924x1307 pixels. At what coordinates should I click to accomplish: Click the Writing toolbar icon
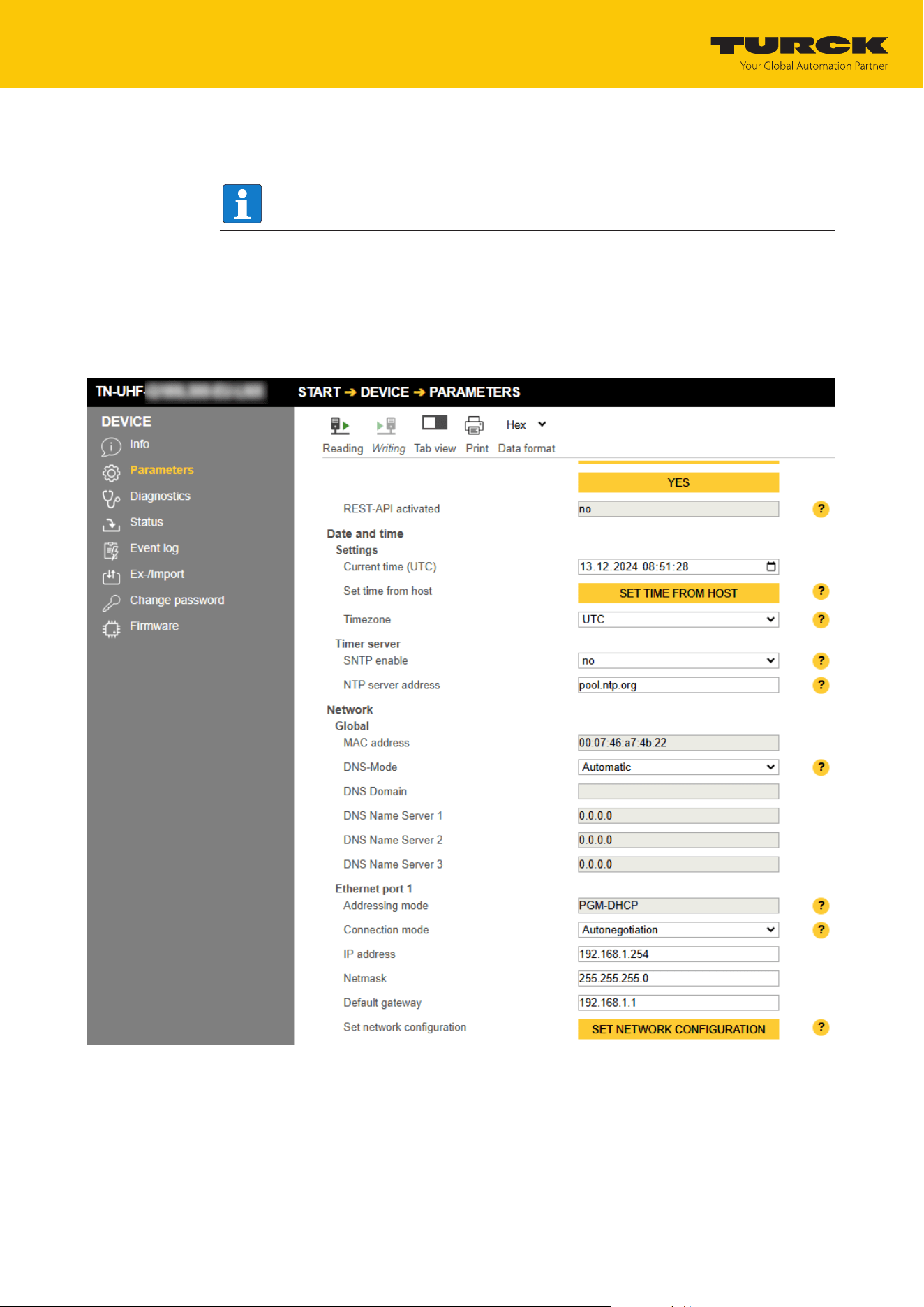[x=387, y=425]
